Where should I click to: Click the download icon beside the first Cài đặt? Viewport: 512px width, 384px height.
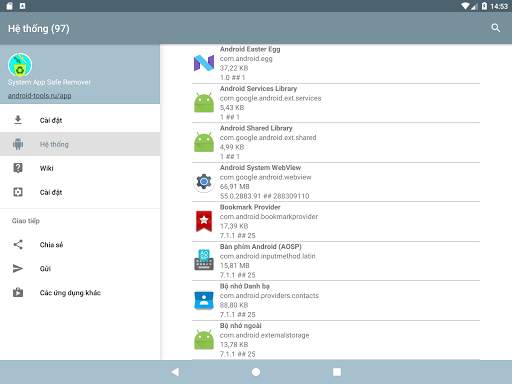pos(18,120)
